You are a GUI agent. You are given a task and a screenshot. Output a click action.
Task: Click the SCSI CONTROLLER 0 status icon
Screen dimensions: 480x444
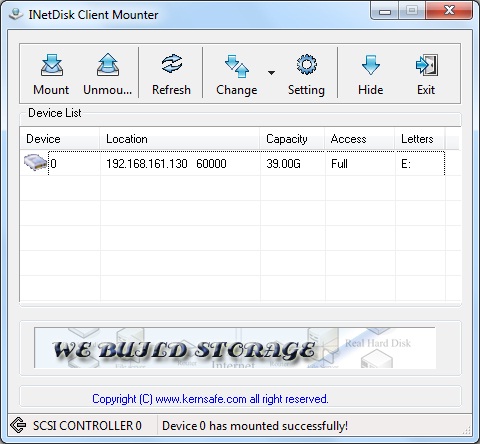click(18, 425)
